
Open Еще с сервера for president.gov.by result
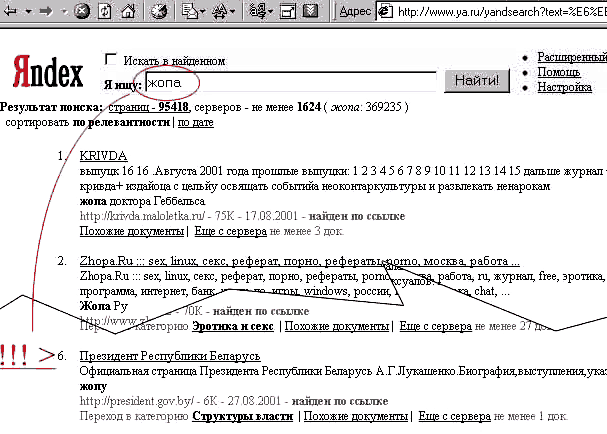(x=454, y=417)
